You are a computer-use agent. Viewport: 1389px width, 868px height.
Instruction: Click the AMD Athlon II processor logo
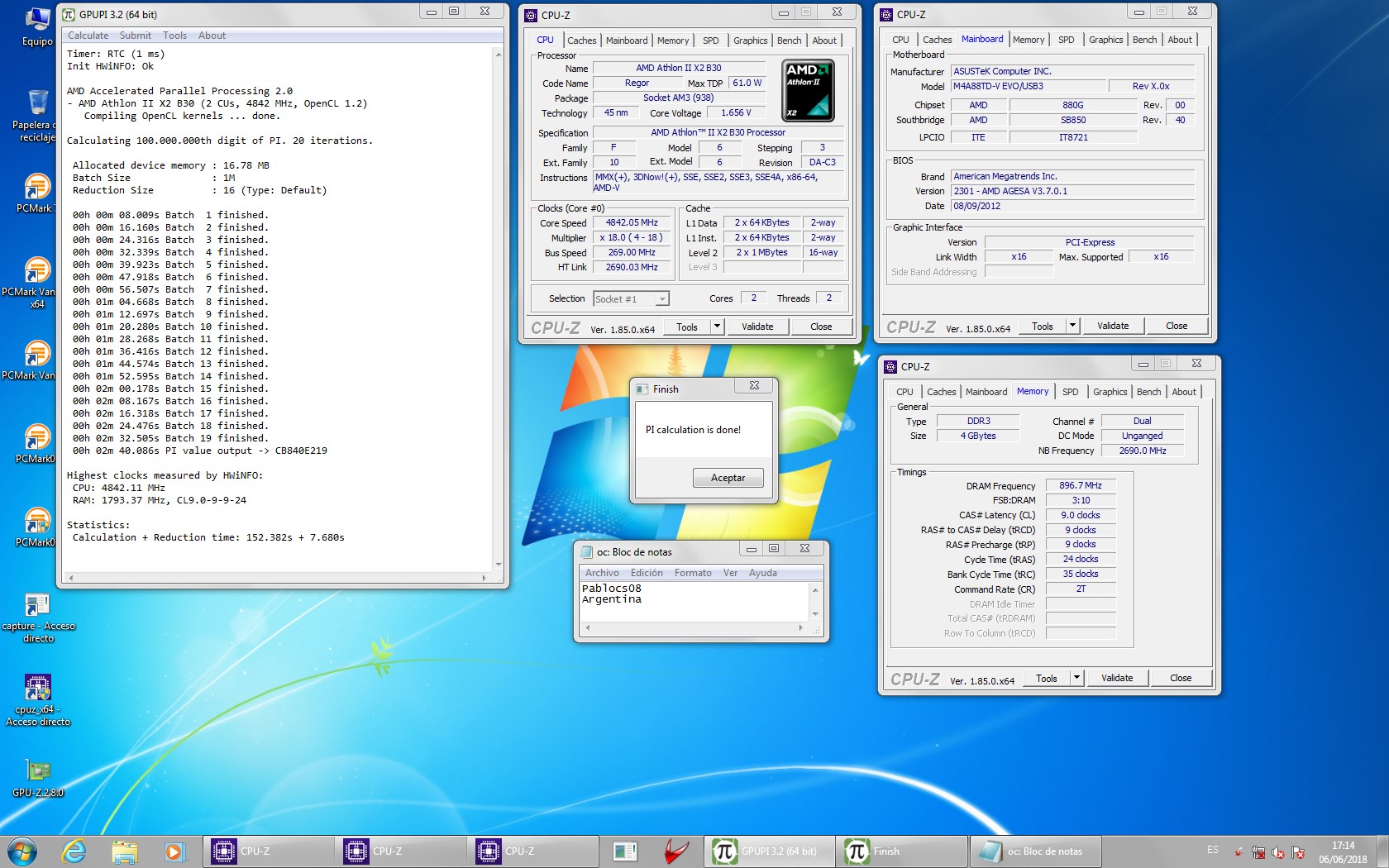(808, 90)
